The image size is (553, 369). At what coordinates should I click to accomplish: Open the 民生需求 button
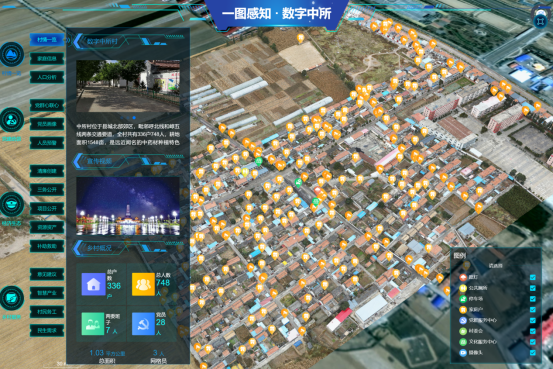[x=47, y=331]
